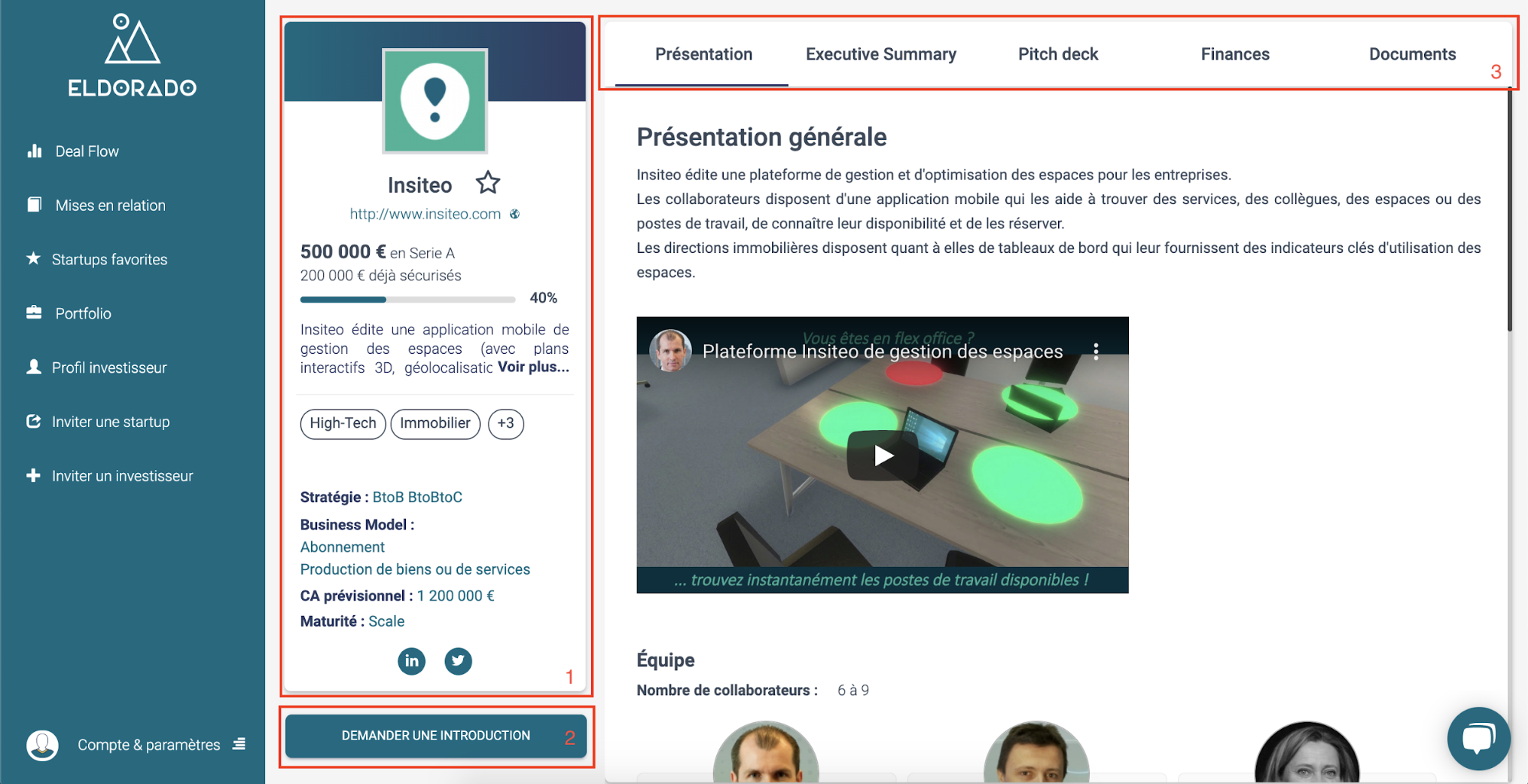The image size is (1528, 784).
Task: Click Demander une introduction button
Action: click(x=436, y=736)
